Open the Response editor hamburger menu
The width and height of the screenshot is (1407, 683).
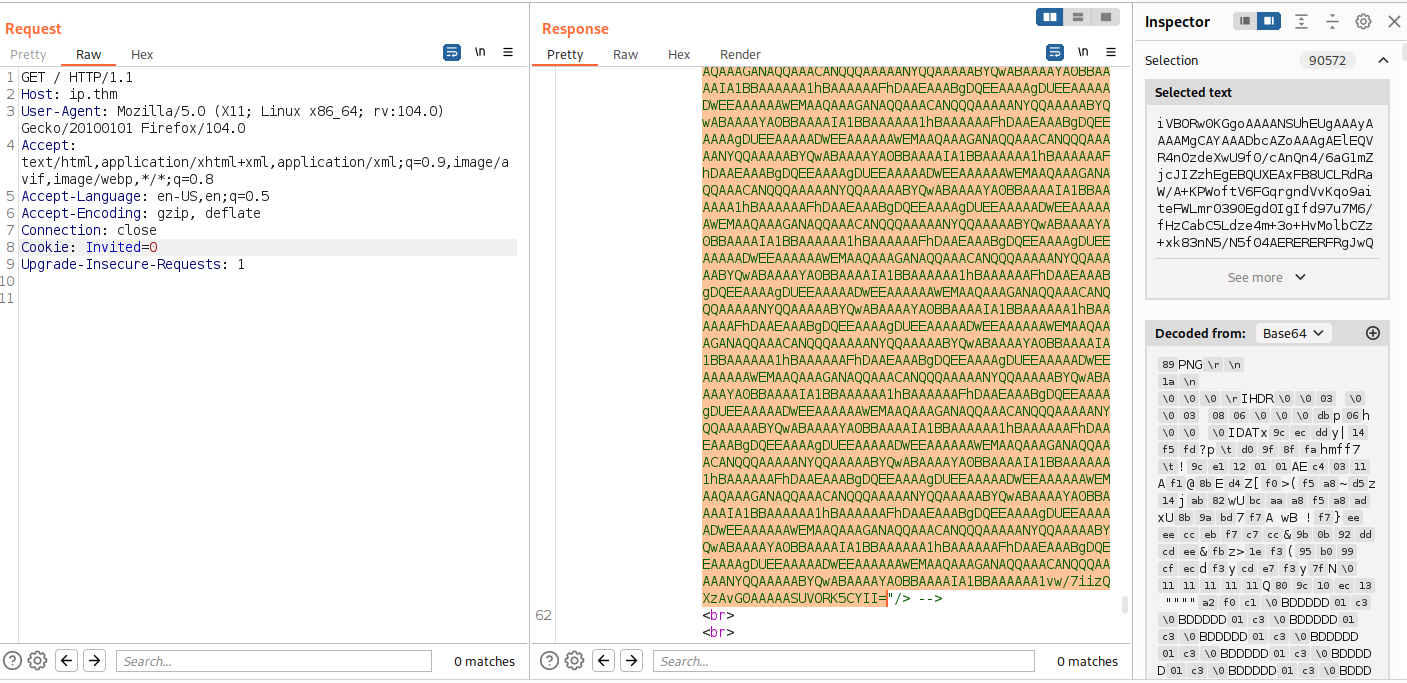(x=1110, y=52)
